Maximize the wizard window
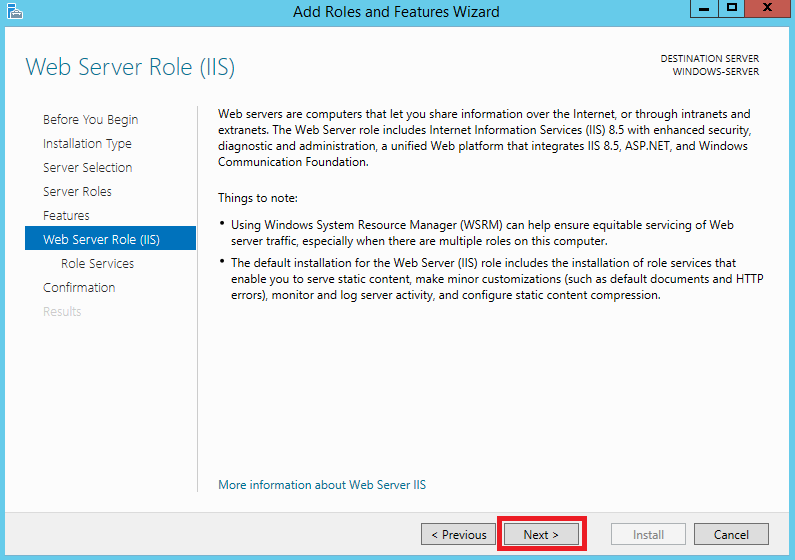The width and height of the screenshot is (795, 560). 732,9
